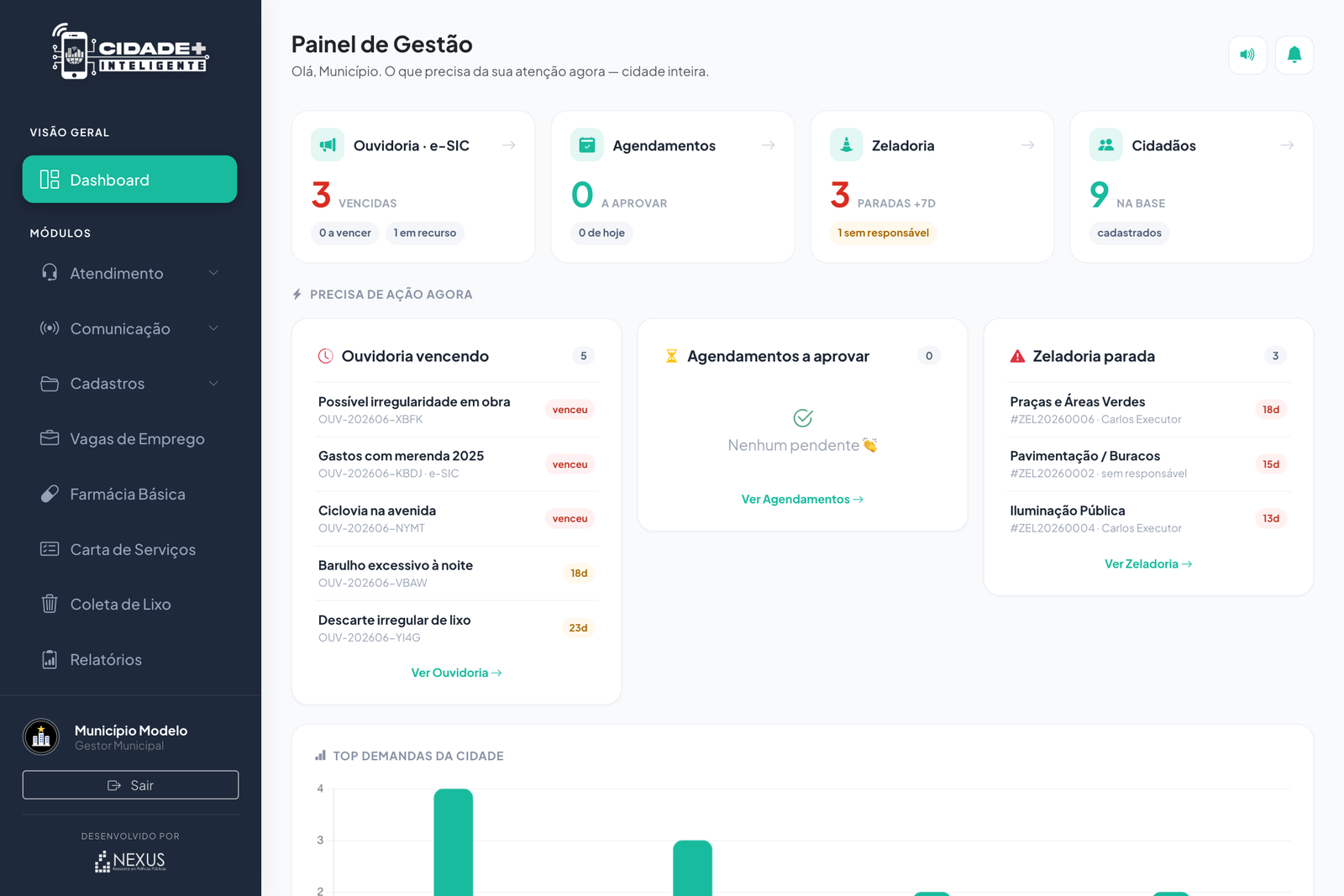The image size is (1344, 896).
Task: Open Coleta de Lixo module
Action: coord(129,604)
